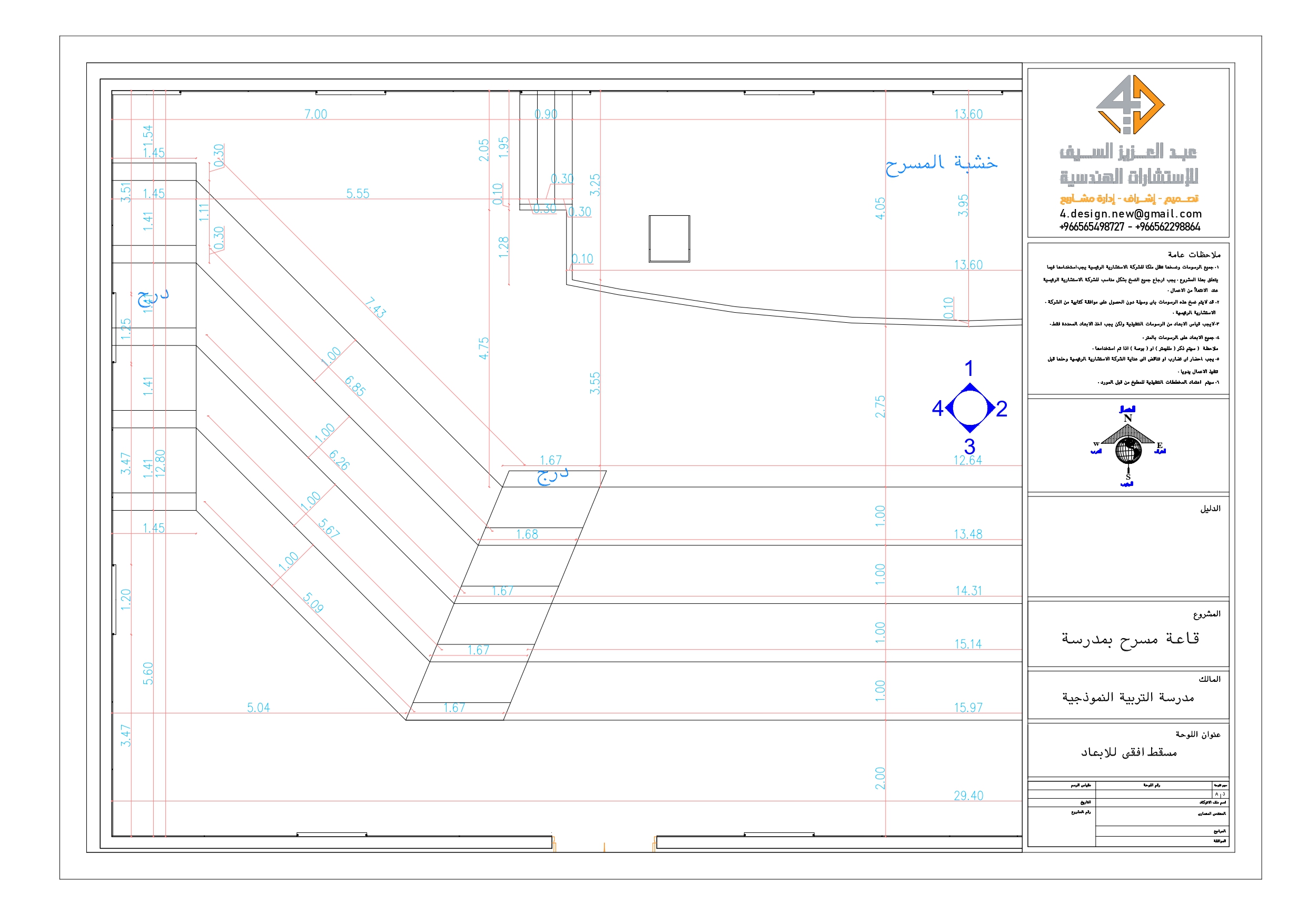Select the 12.64 dimension text
This screenshot has width=1307, height=924.
click(x=968, y=460)
